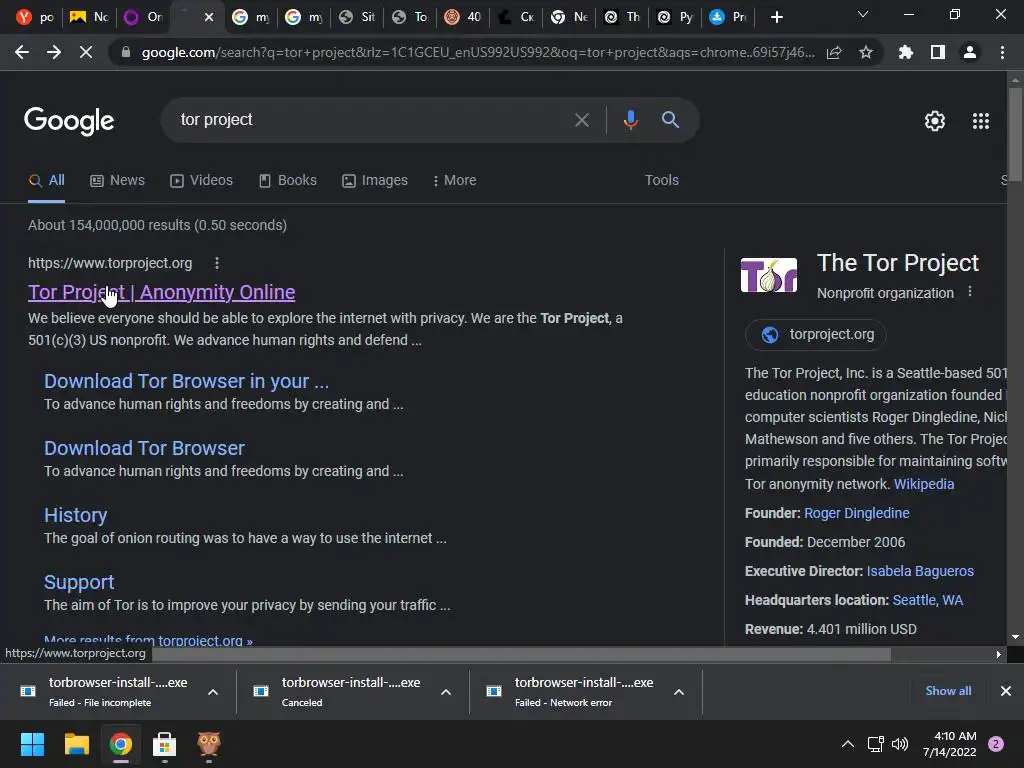
Task: Open 'Tor Project | Anonymity Online' result
Action: point(161,292)
